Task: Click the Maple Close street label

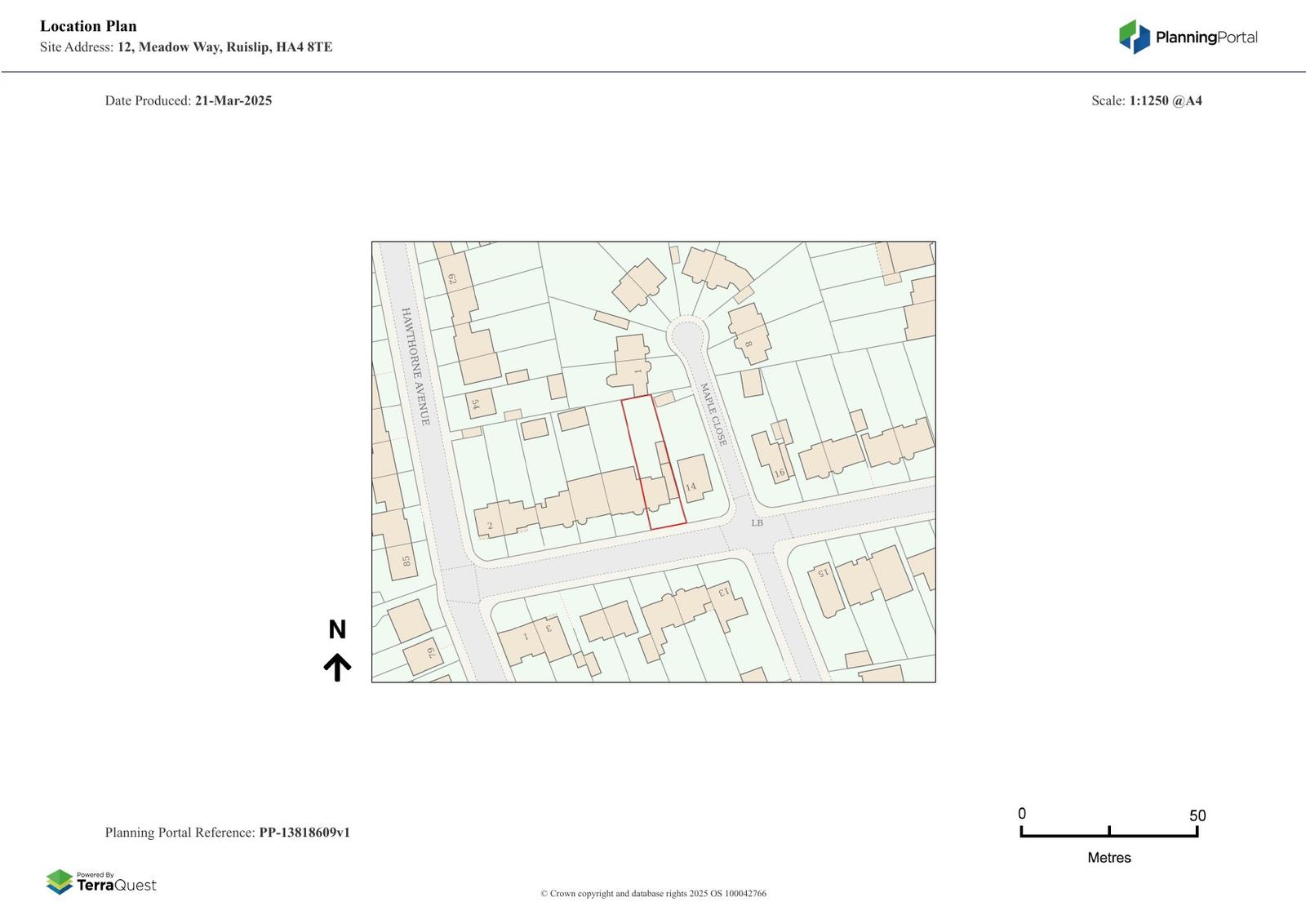Action: 713,414
